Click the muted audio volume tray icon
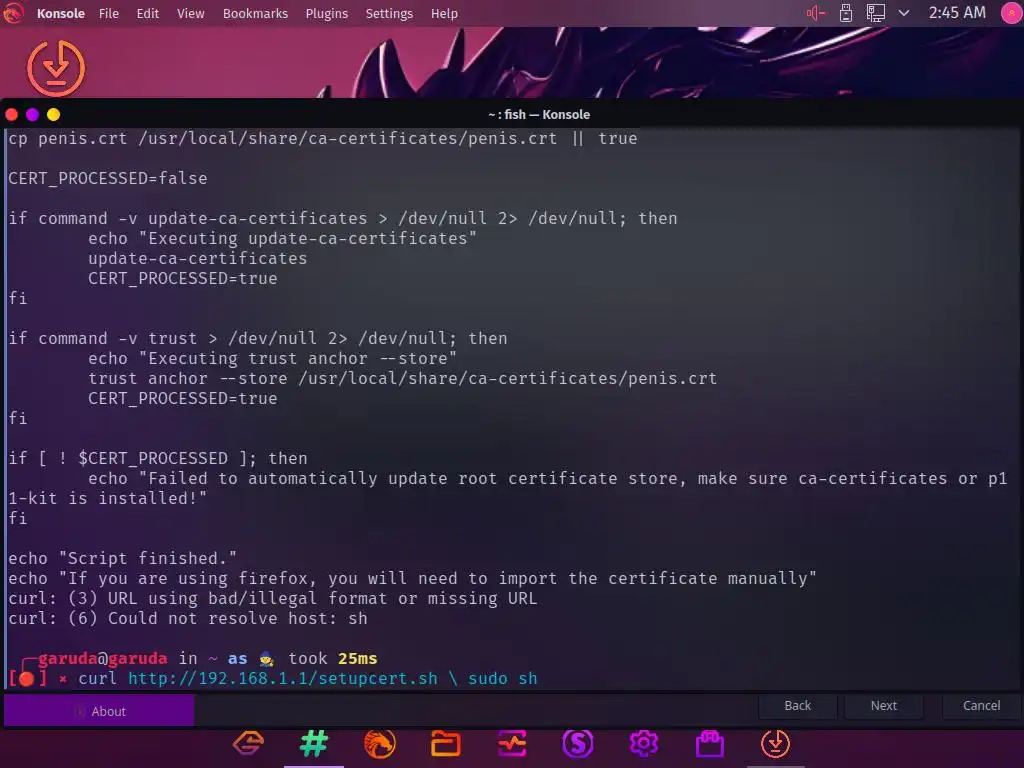The height and width of the screenshot is (768, 1024). (x=816, y=13)
